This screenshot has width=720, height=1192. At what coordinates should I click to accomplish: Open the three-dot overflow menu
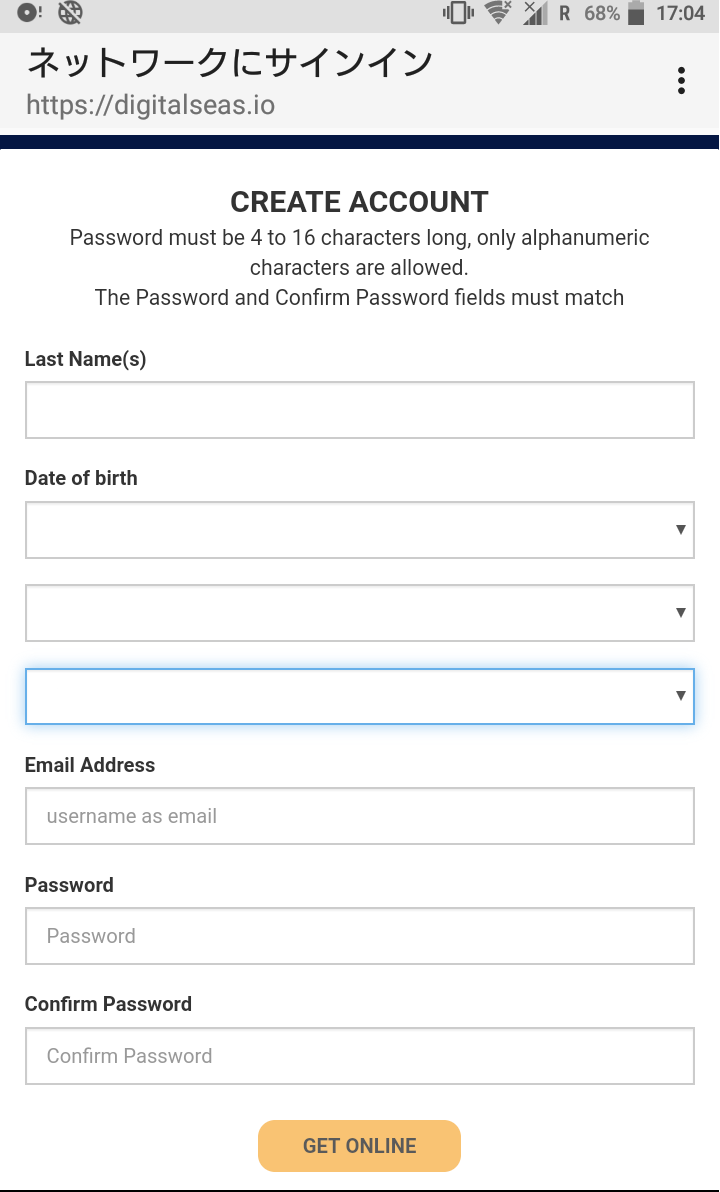tap(681, 81)
